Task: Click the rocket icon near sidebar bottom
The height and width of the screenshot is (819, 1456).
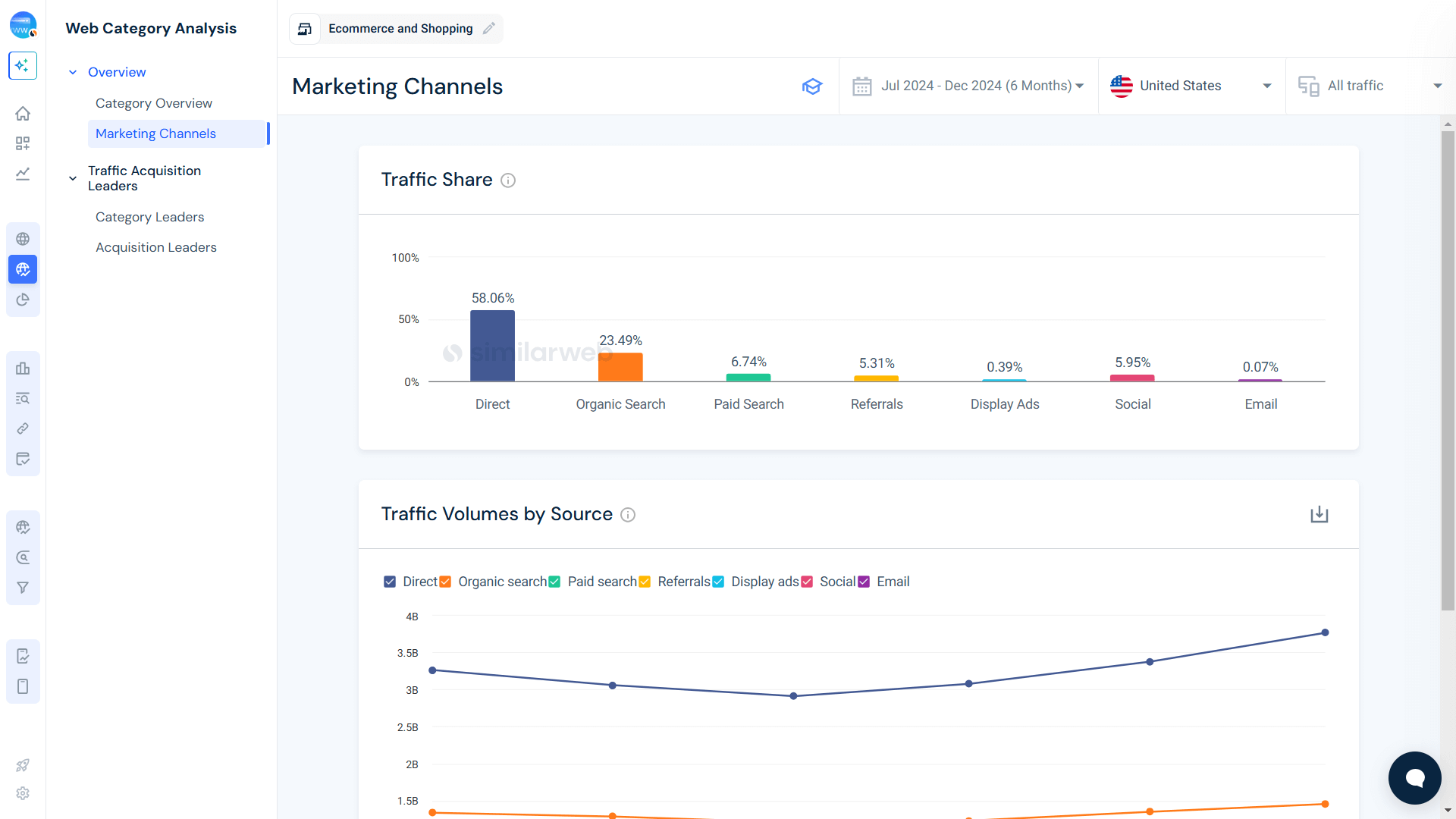Action: pos(23,765)
